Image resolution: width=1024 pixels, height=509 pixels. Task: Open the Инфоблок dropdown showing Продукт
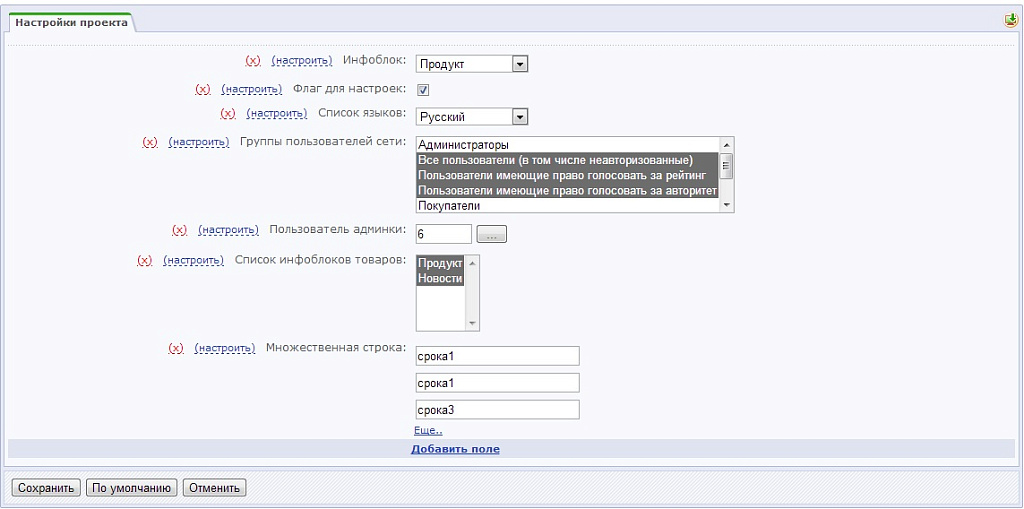coord(472,63)
